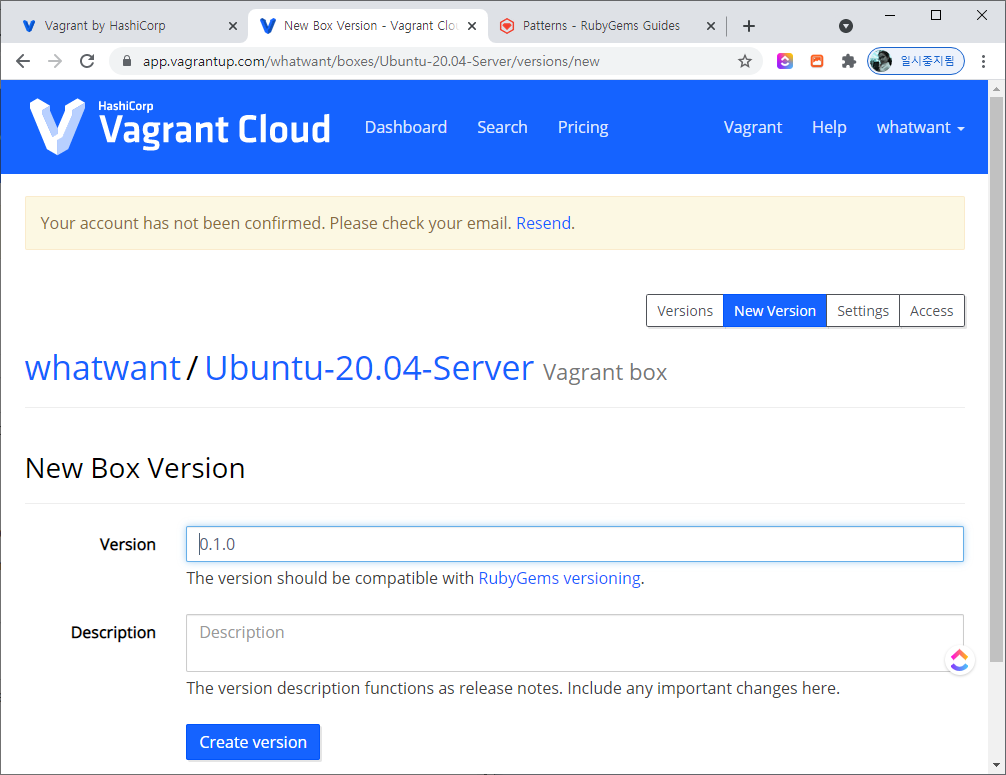The image size is (1006, 775).
Task: Close the Patterns RubyGems Guides tab
Action: point(711,26)
